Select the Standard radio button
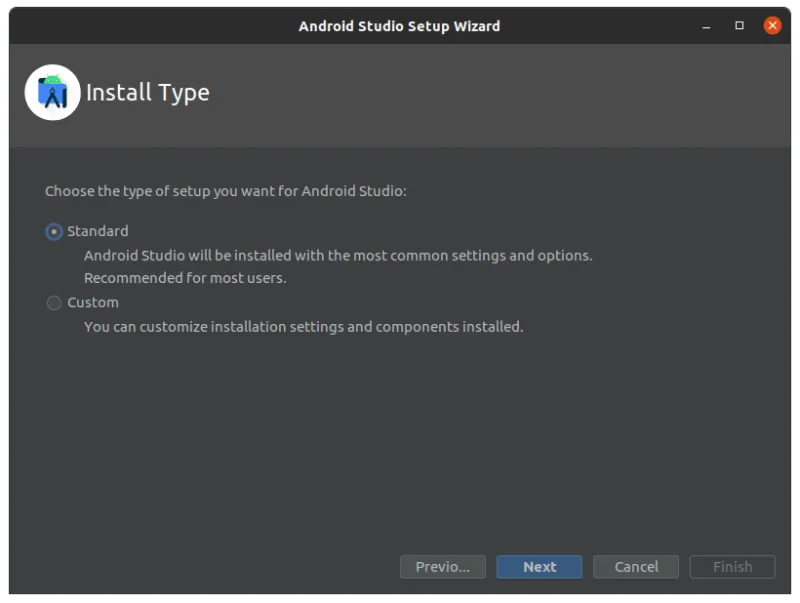 [54, 232]
